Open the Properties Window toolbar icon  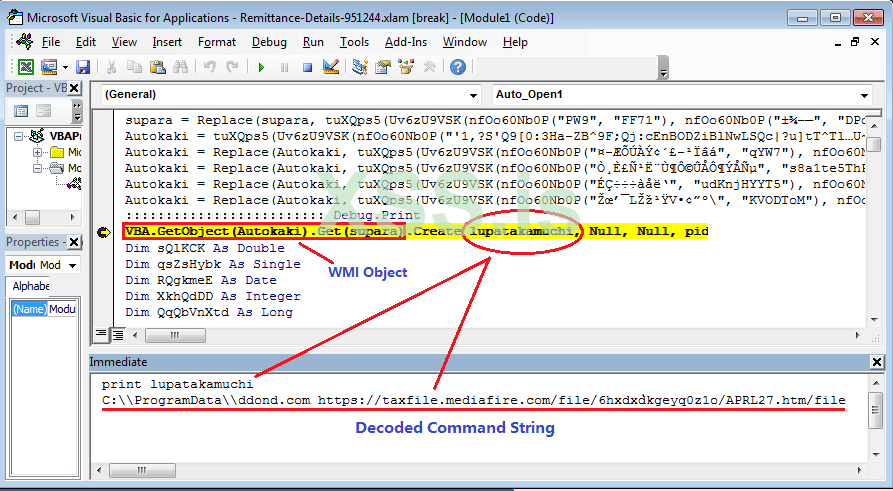click(383, 67)
